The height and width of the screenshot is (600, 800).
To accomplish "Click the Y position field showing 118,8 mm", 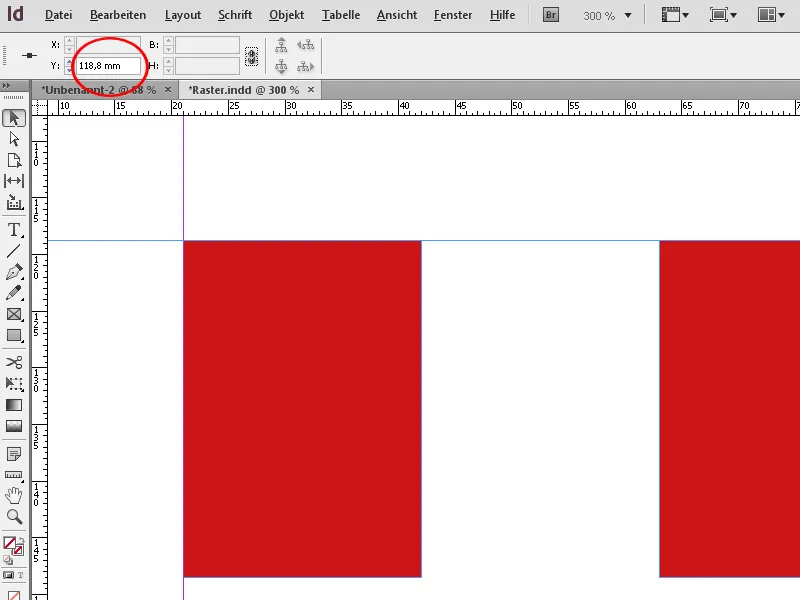I will 108,66.
